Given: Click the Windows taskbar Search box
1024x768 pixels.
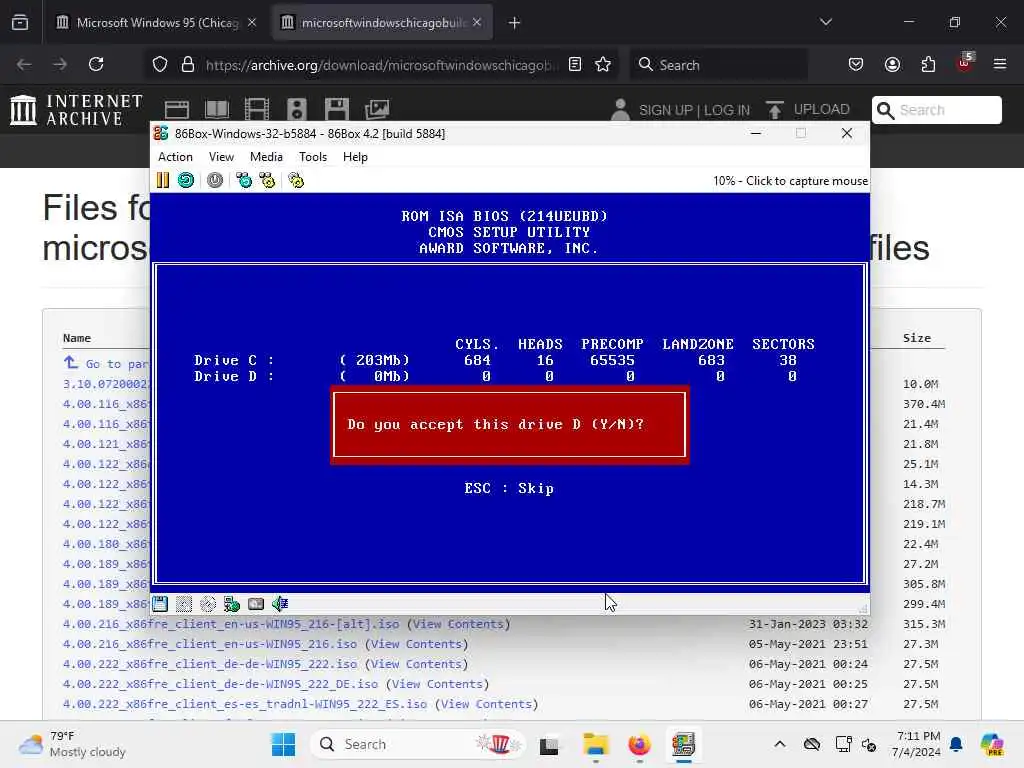Looking at the screenshot, I should pyautogui.click(x=418, y=744).
